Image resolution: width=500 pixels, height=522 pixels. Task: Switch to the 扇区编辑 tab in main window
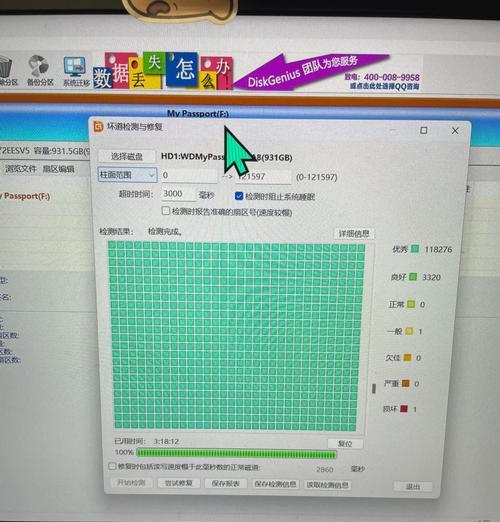pos(59,169)
